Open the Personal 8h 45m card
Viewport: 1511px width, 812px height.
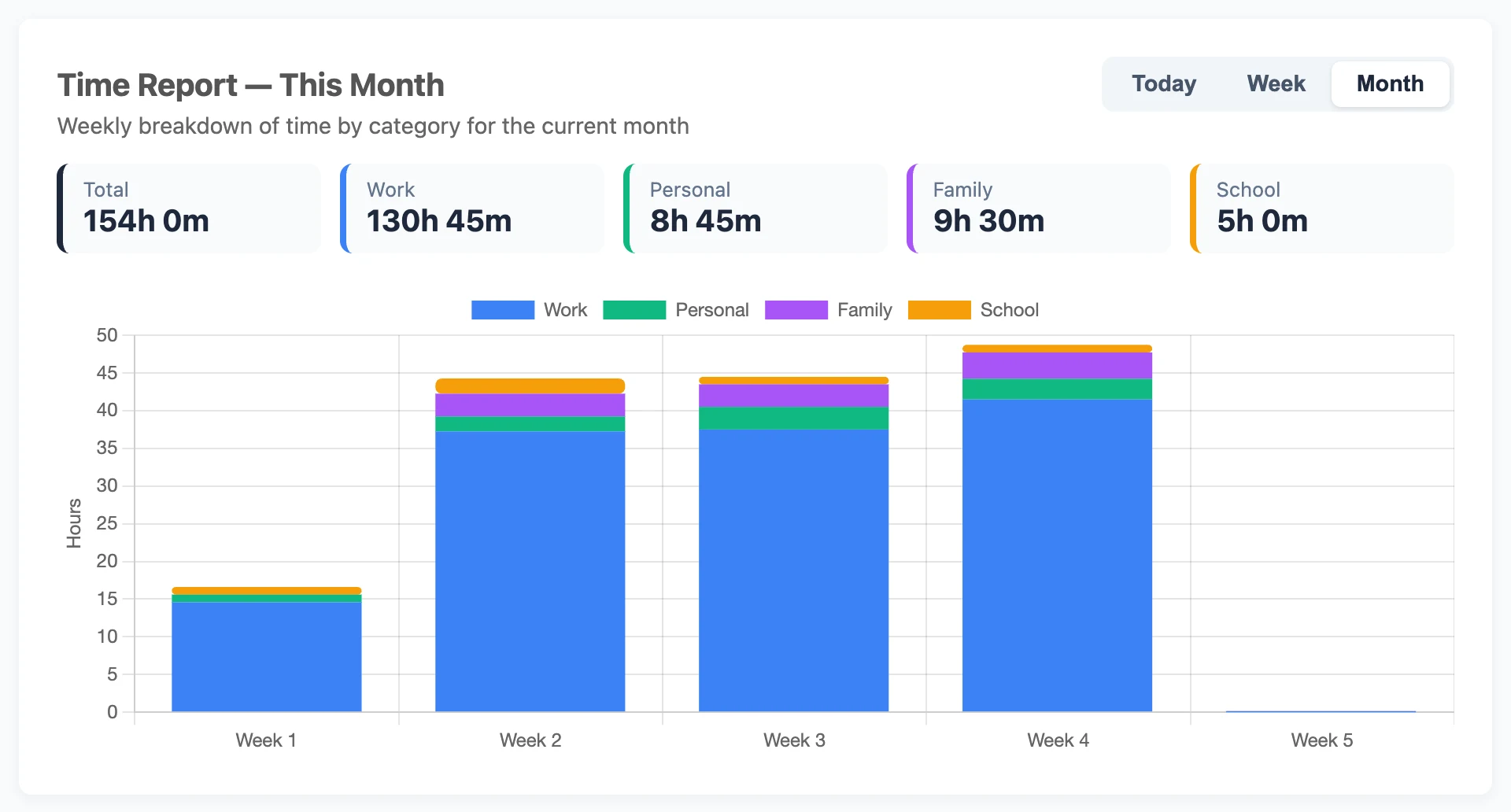click(755, 209)
